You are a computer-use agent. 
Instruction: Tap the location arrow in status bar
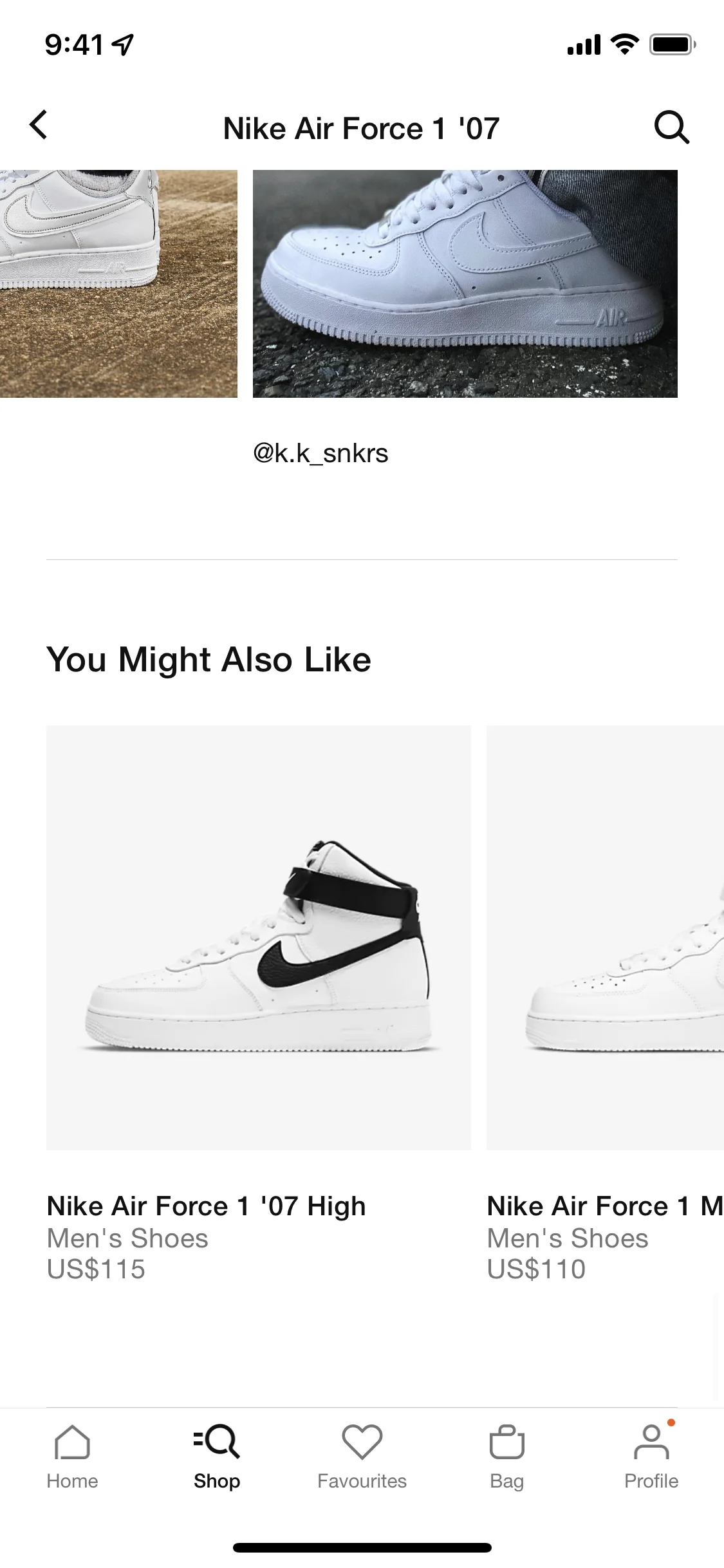pyautogui.click(x=121, y=42)
